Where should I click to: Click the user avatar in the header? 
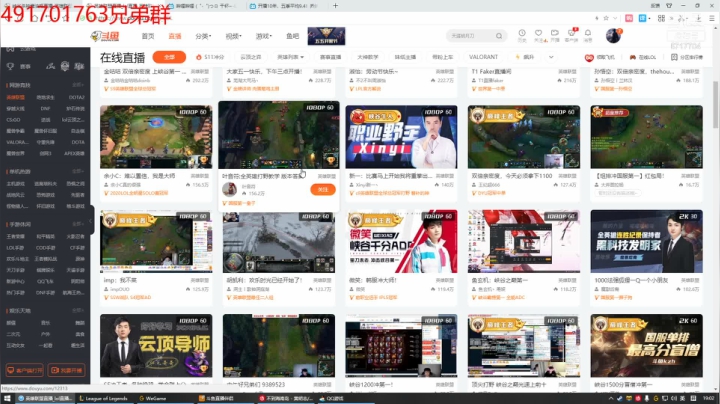[613, 35]
